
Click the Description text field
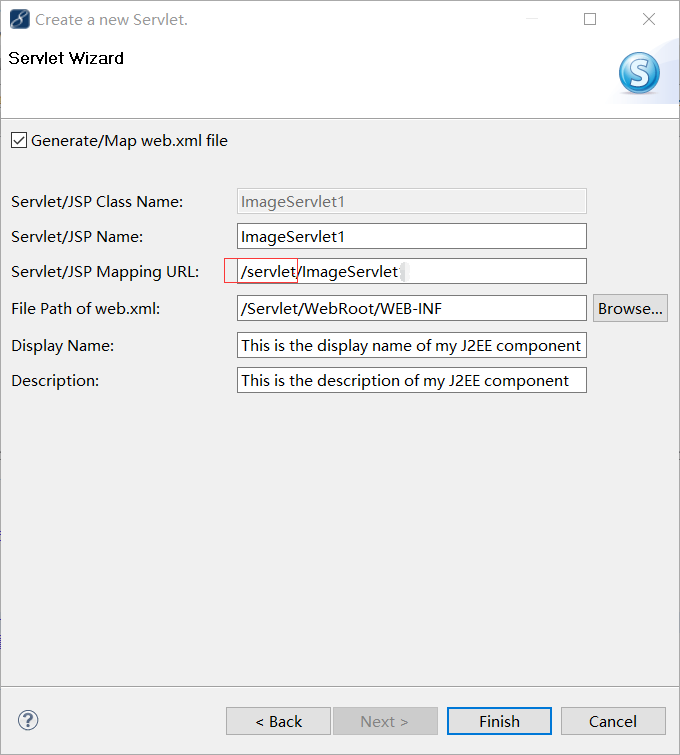[x=412, y=380]
